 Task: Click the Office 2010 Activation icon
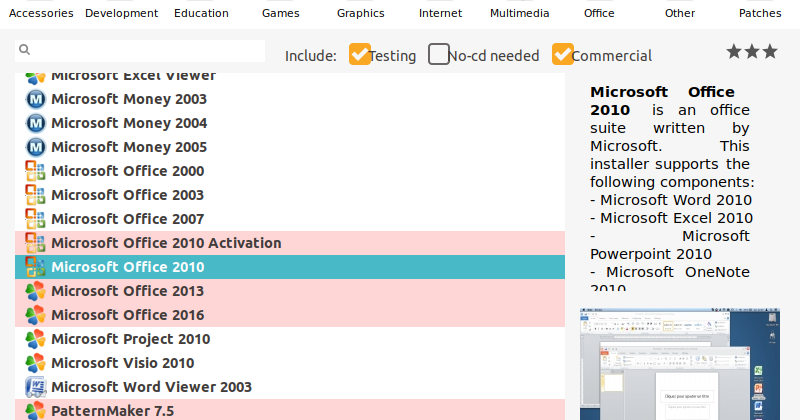(x=36, y=243)
